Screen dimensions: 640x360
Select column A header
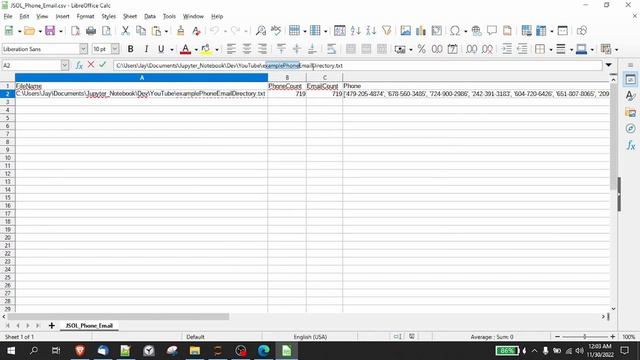coord(141,78)
